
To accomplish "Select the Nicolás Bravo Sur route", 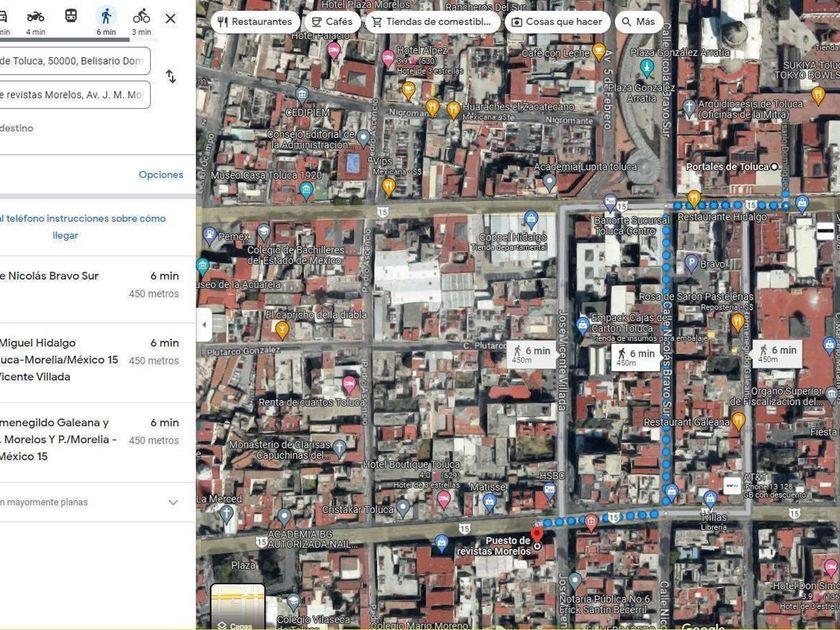I will 90,285.
